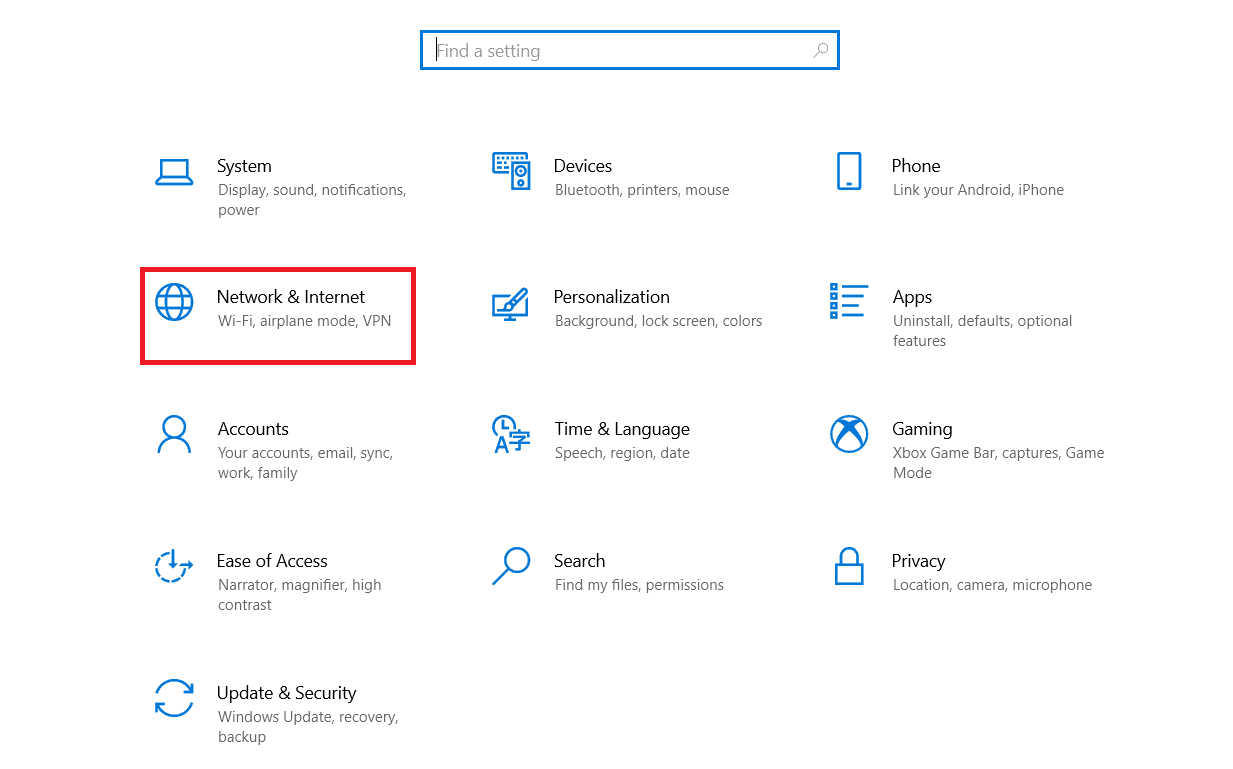Click 'Link your Android, iPhone' description
The height and width of the screenshot is (769, 1233).
tap(978, 190)
